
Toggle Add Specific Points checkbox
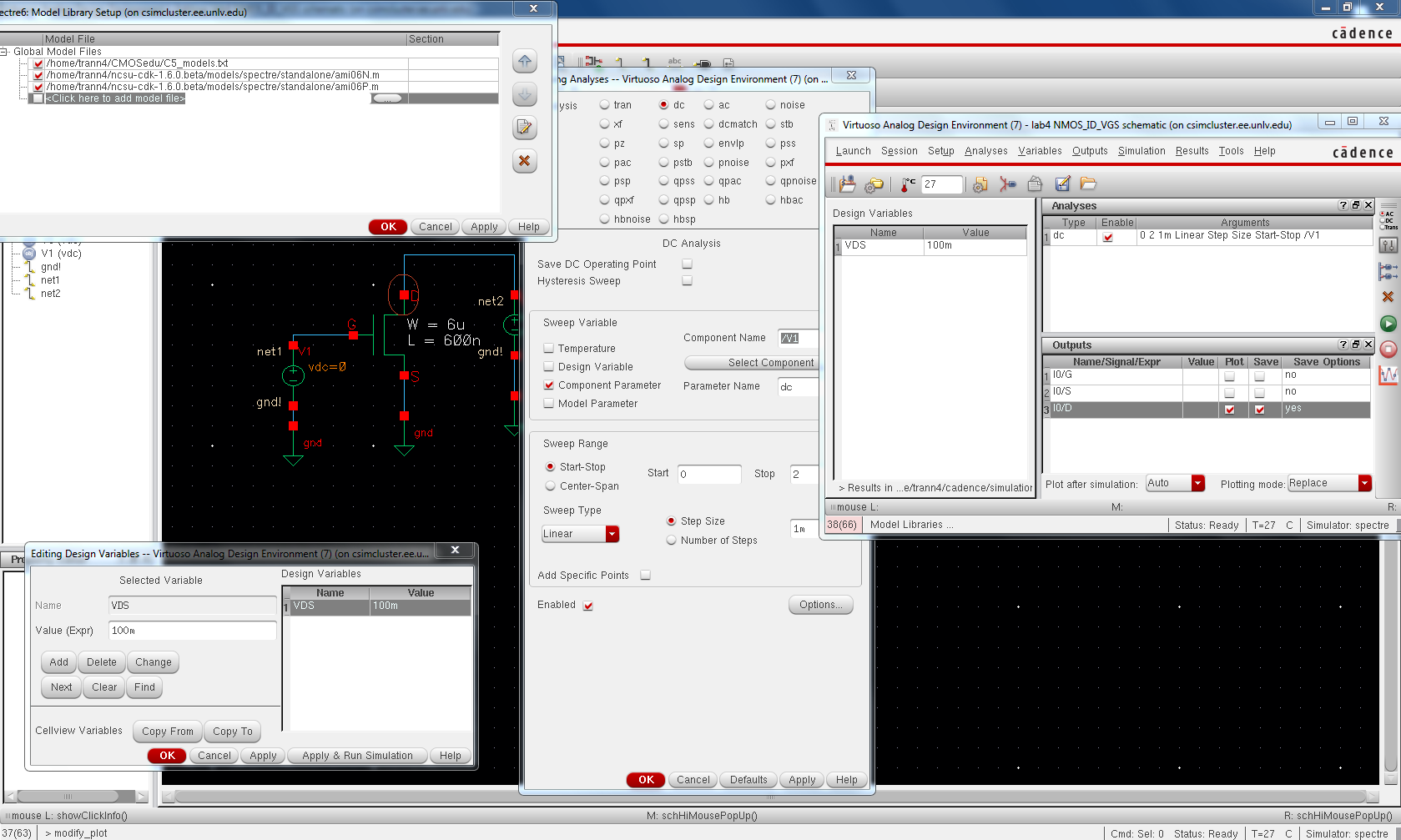(645, 575)
